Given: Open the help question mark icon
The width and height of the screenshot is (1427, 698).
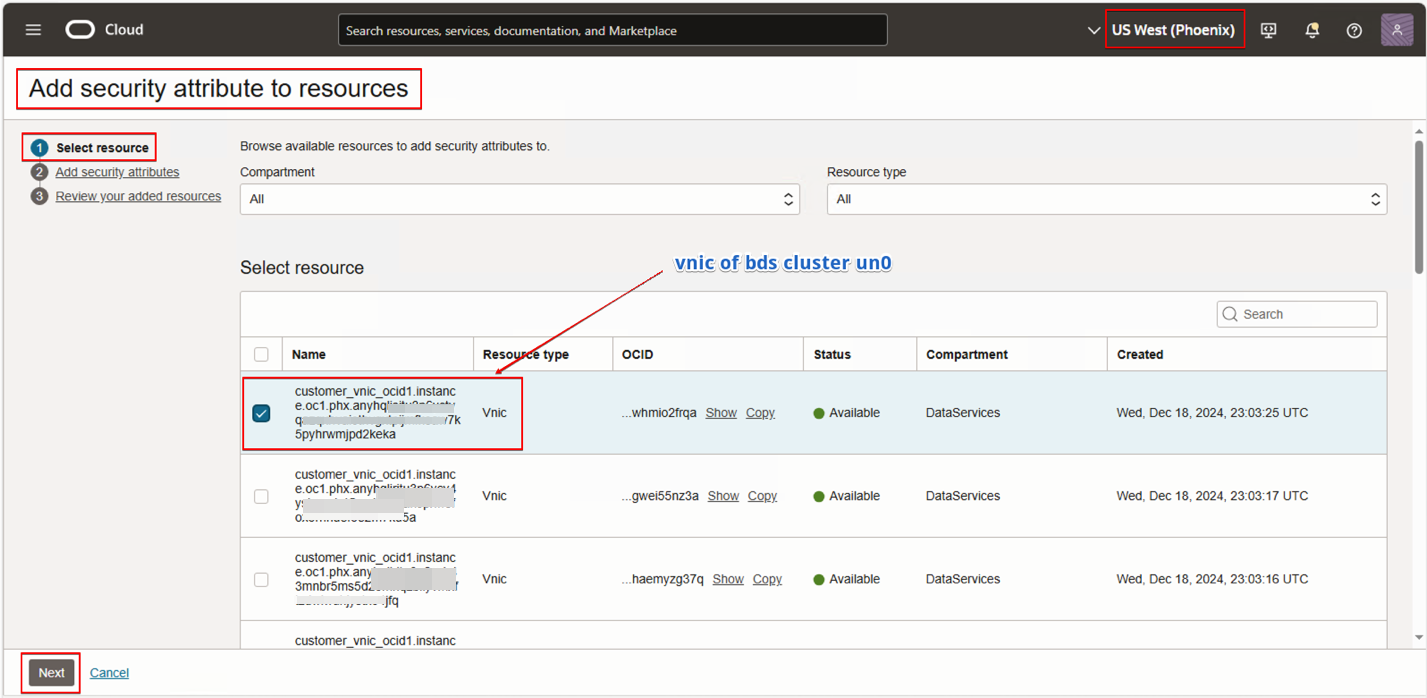Looking at the screenshot, I should pos(1354,30).
